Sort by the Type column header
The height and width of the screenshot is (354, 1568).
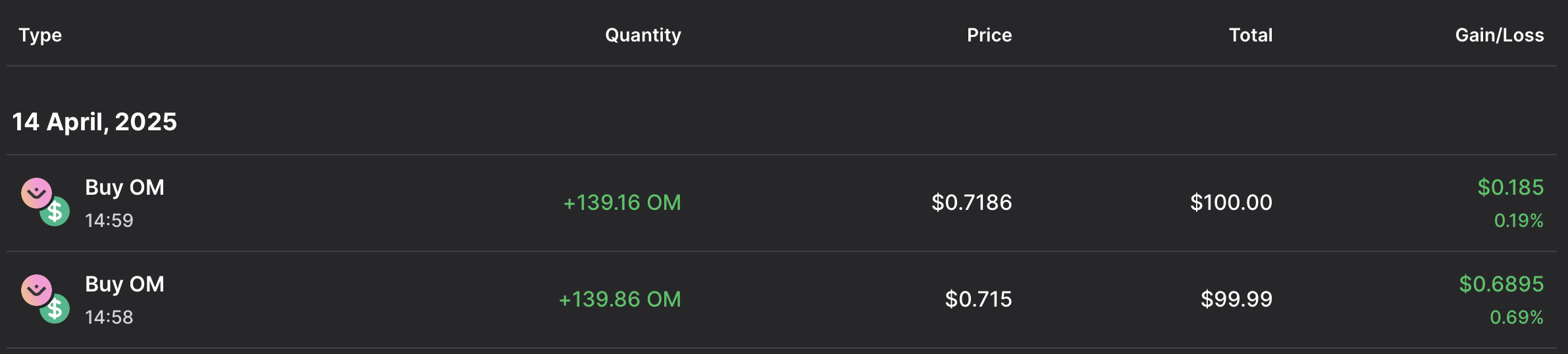click(40, 35)
